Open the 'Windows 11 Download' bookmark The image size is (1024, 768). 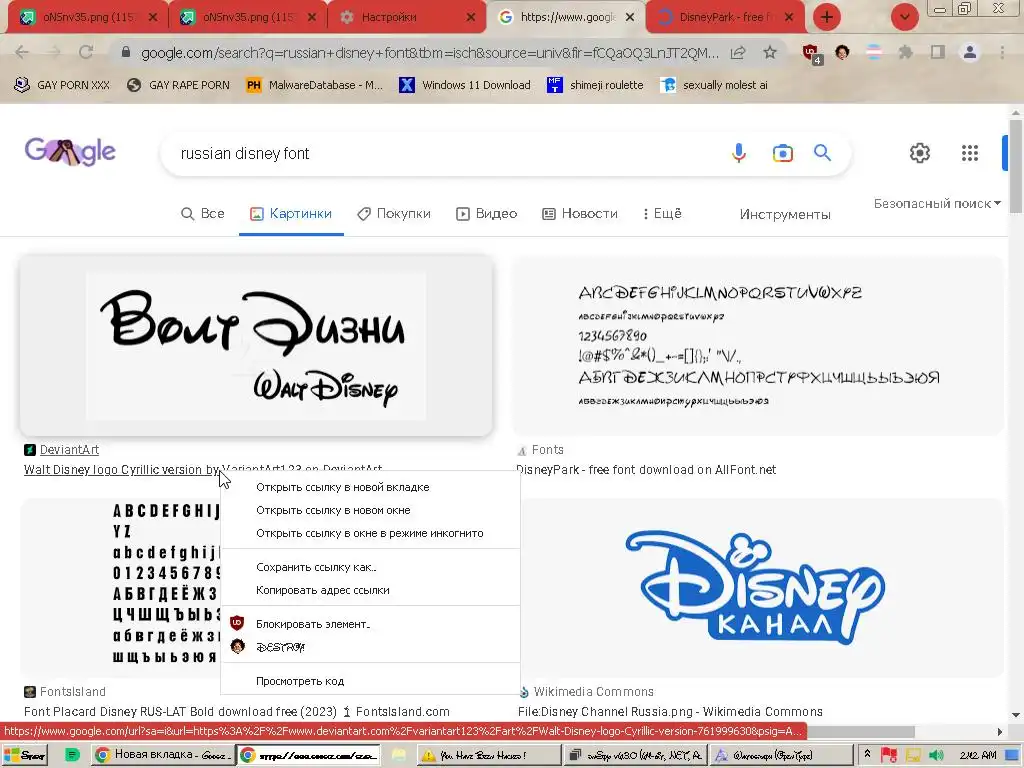click(x=464, y=85)
